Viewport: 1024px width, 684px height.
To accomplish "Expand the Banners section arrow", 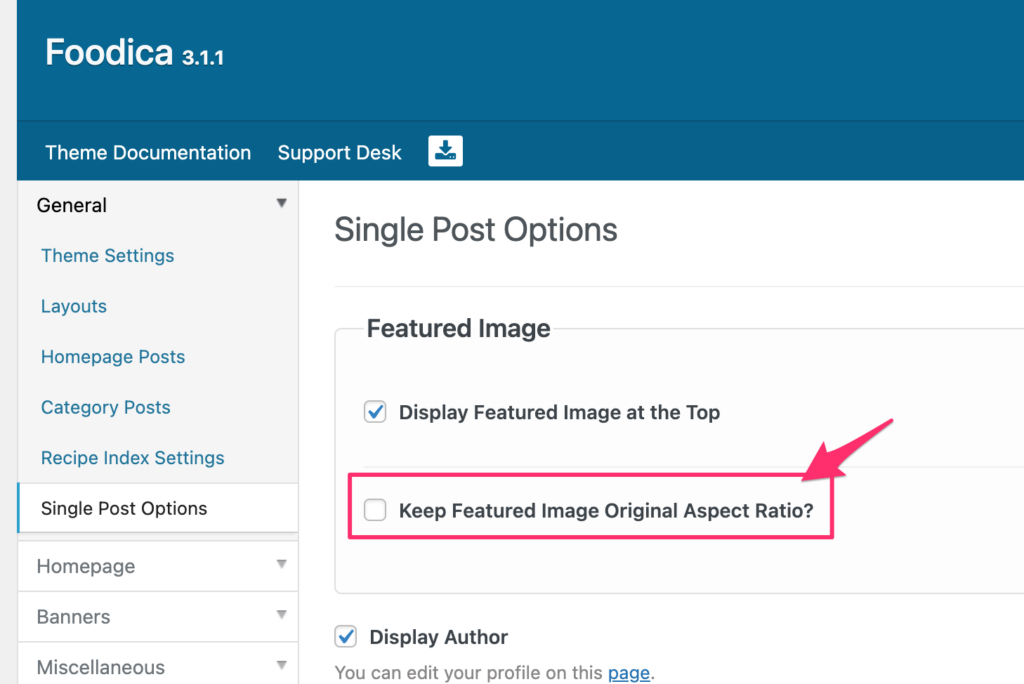I will (281, 614).
